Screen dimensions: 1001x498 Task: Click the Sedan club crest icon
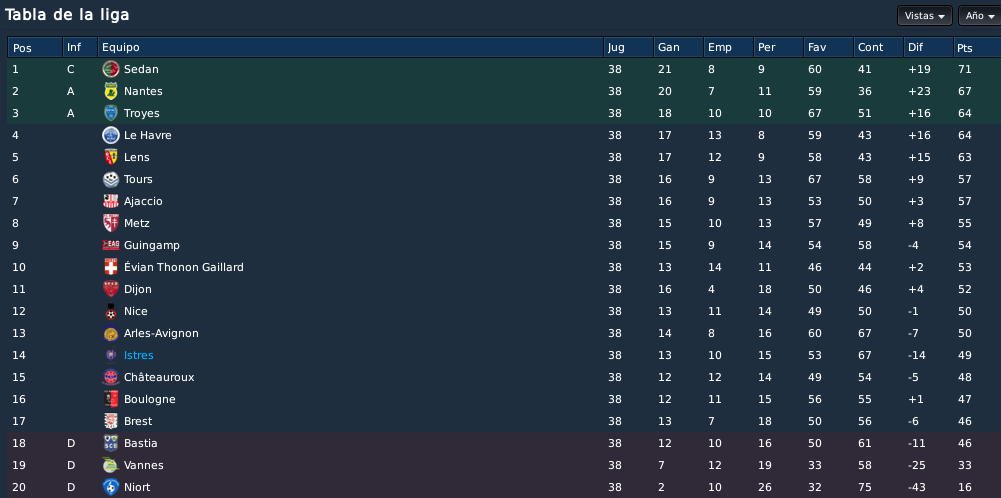pos(111,69)
